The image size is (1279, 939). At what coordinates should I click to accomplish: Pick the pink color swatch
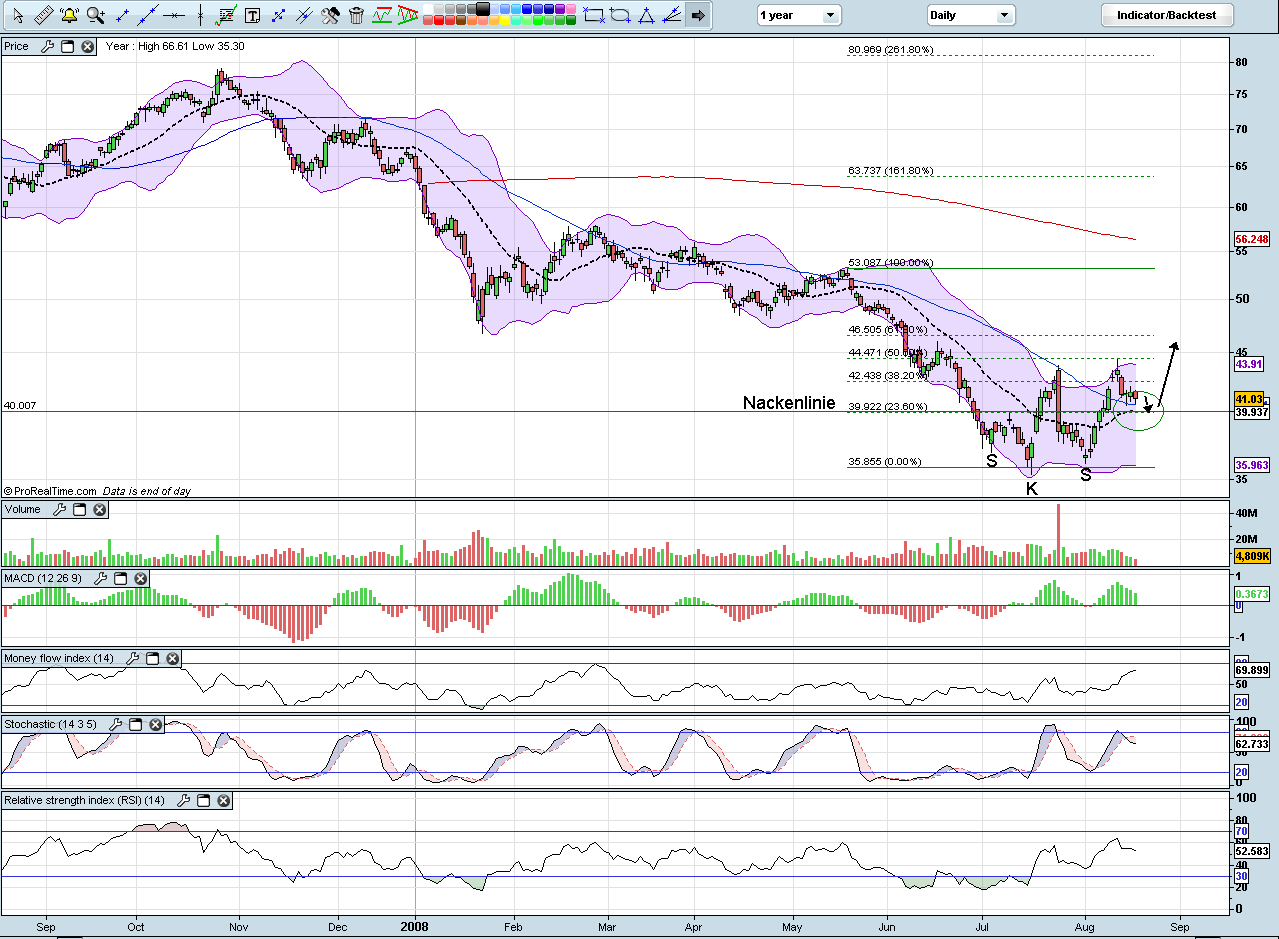click(572, 9)
